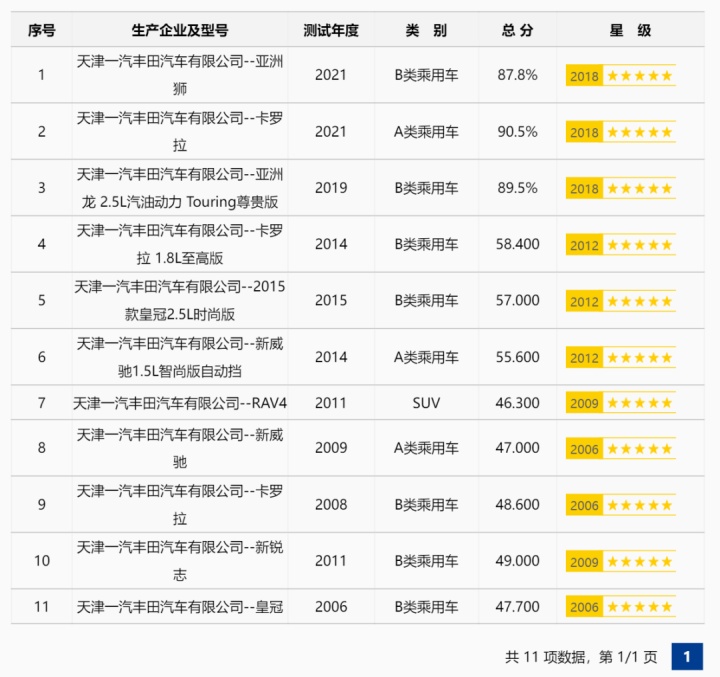The width and height of the screenshot is (720, 677).
Task: Click test year 2008 in row 9
Action: coord(331,504)
